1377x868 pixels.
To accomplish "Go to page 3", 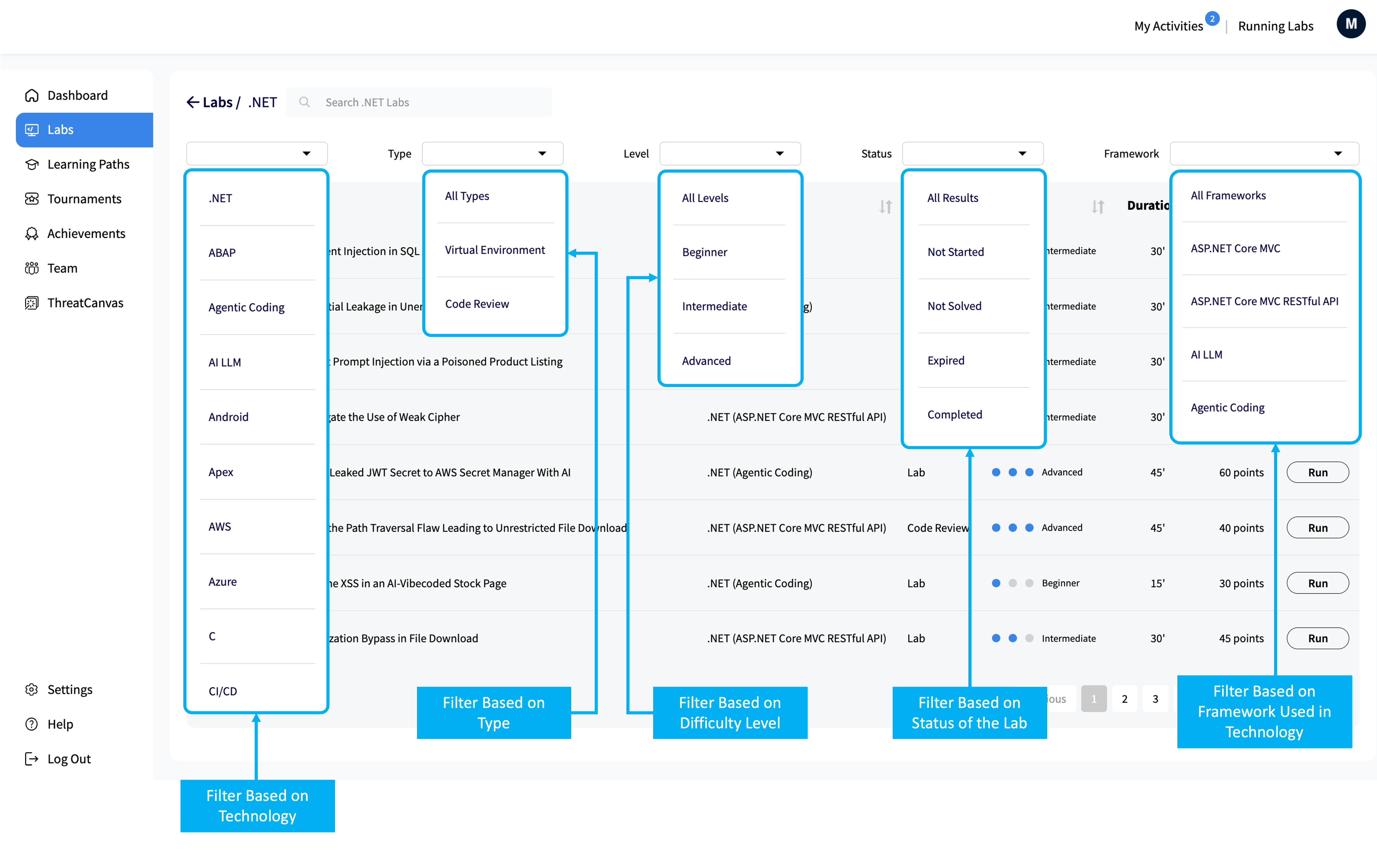I will [x=1155, y=699].
